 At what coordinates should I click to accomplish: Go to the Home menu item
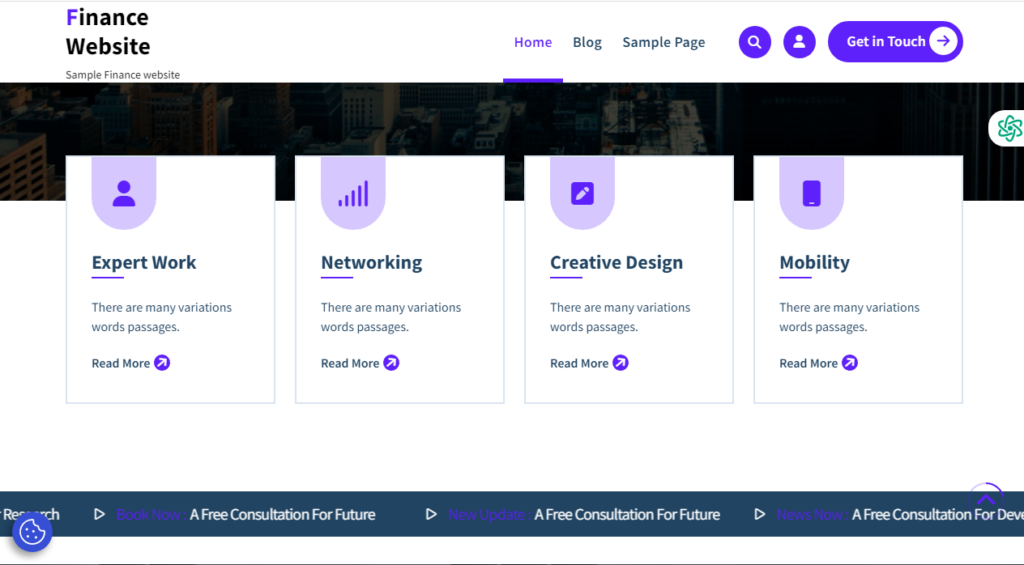pyautogui.click(x=533, y=42)
